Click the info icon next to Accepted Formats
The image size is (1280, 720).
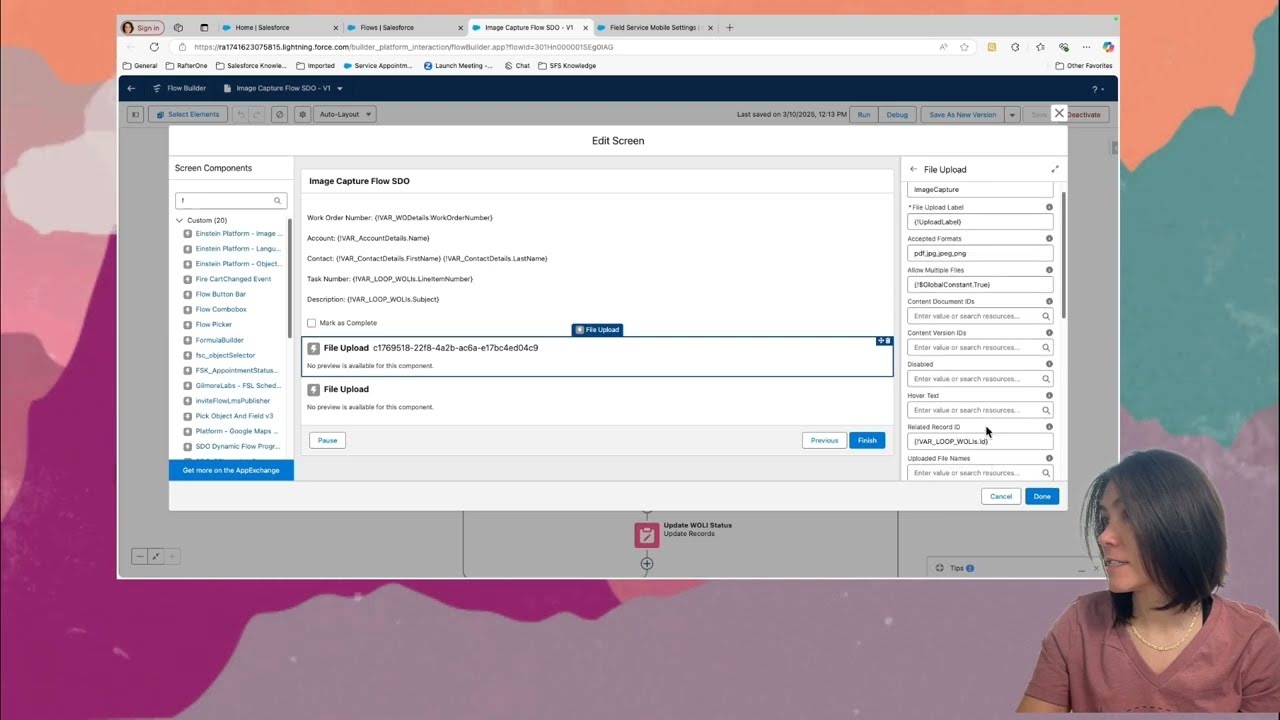(x=1049, y=238)
